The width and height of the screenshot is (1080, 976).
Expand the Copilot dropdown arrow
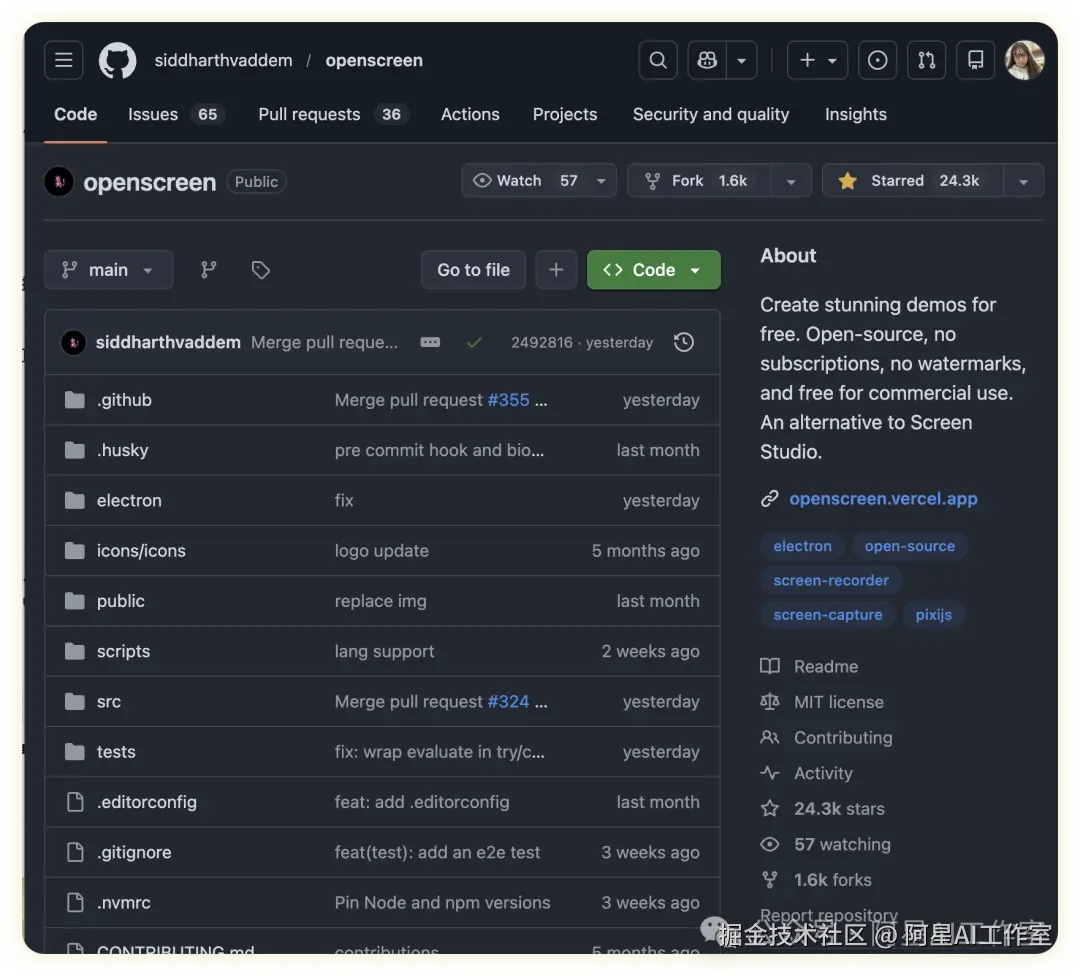[742, 61]
